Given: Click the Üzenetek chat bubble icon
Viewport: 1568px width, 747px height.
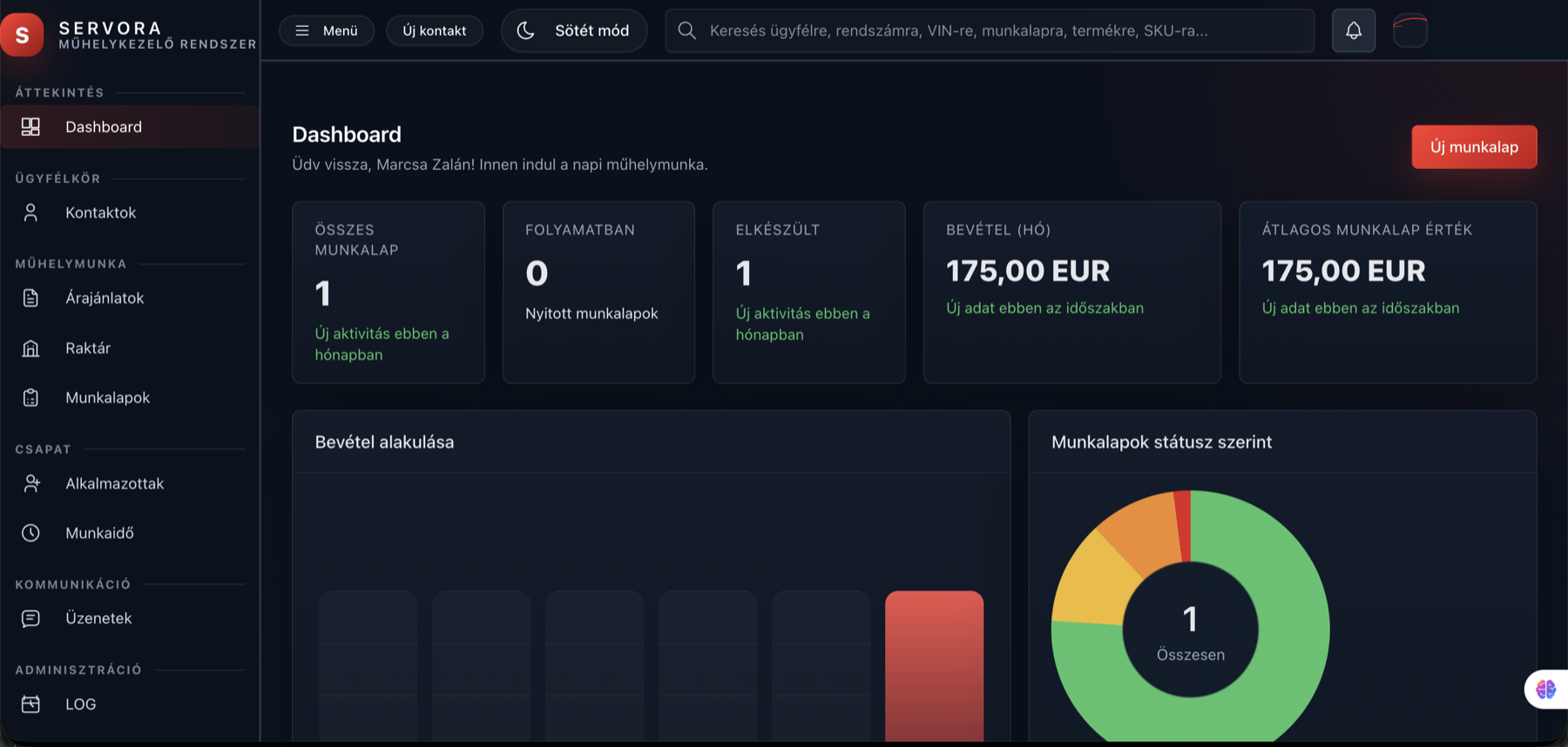Looking at the screenshot, I should [30, 618].
